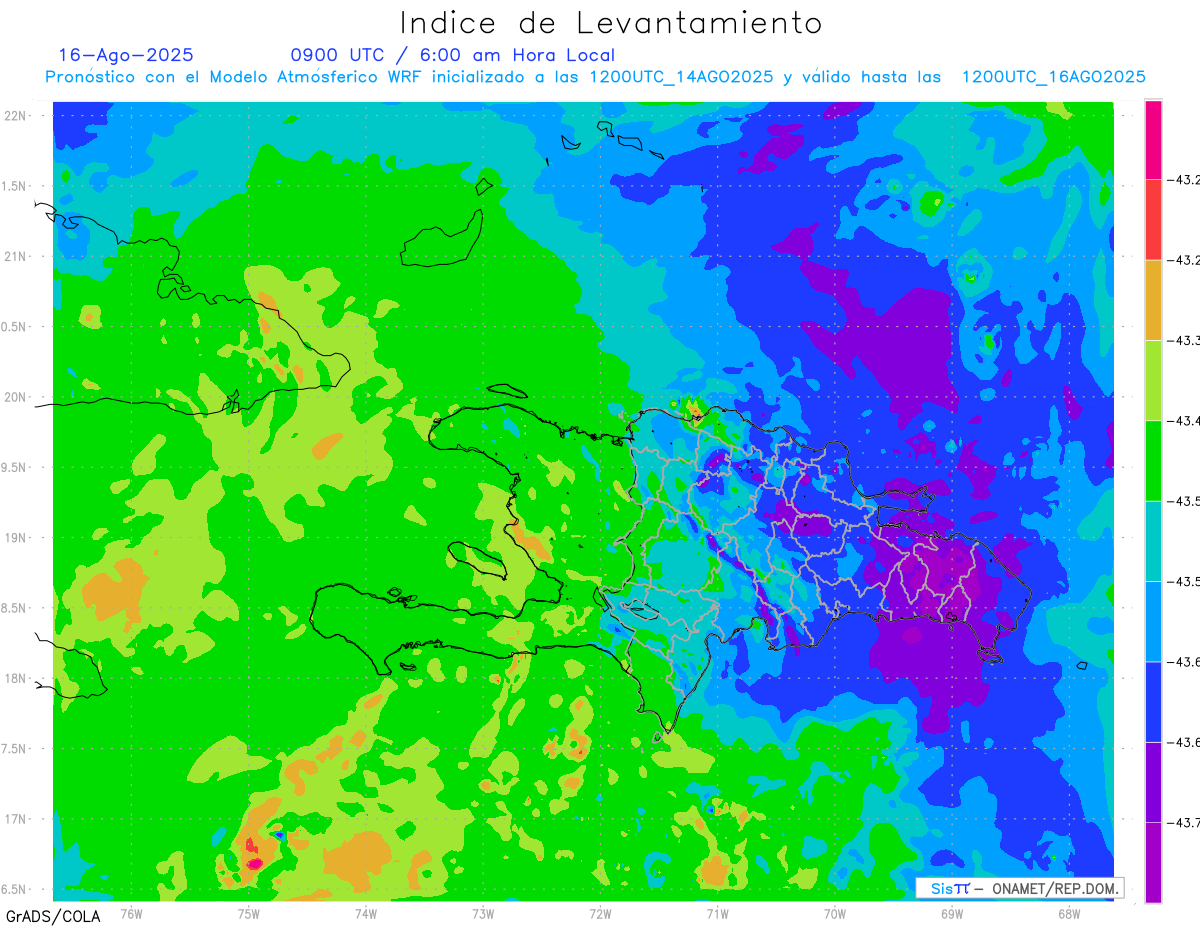Click the GrADS/COLA credit label
The width and height of the screenshot is (1200, 927).
point(53,916)
